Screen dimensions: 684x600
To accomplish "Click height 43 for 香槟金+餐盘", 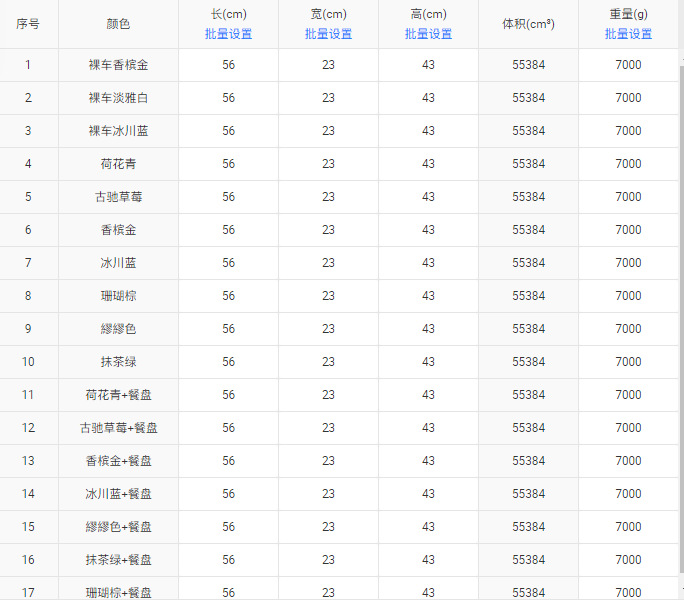I will 428,461.
